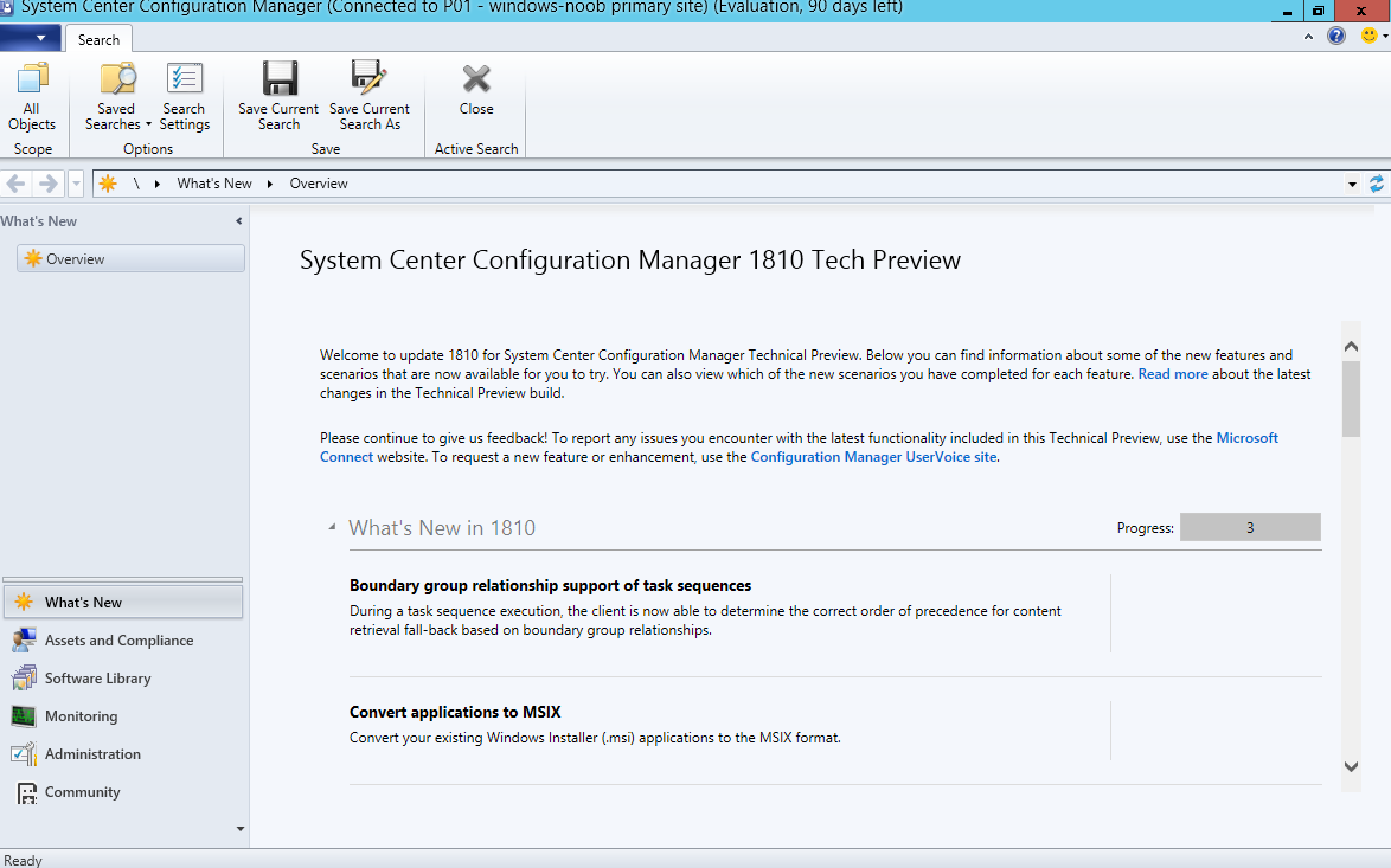Collapse the What's New in 1810 section
Viewport: 1391px width, 868px height.
[332, 526]
